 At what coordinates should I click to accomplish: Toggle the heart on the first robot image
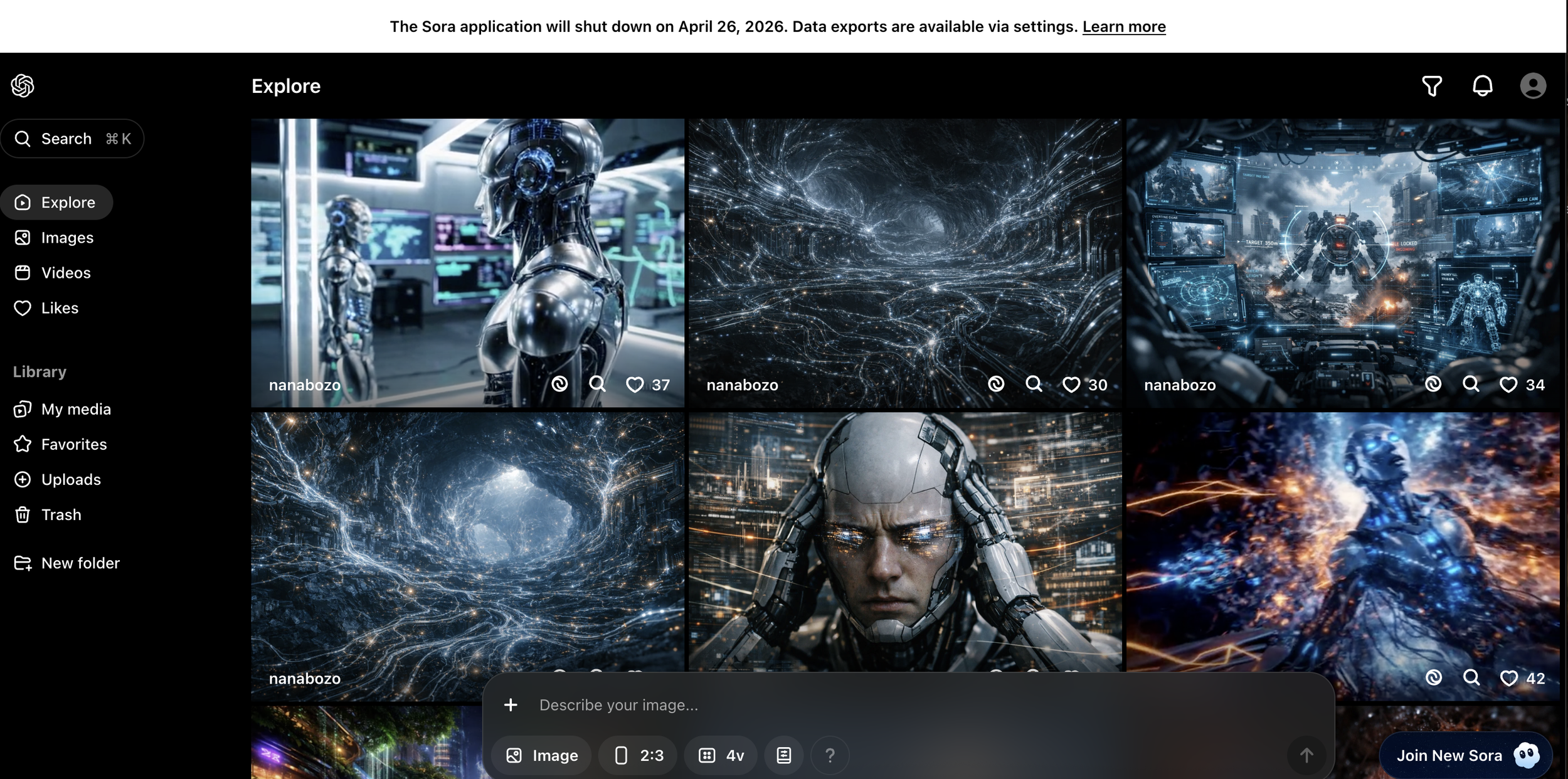click(x=635, y=384)
